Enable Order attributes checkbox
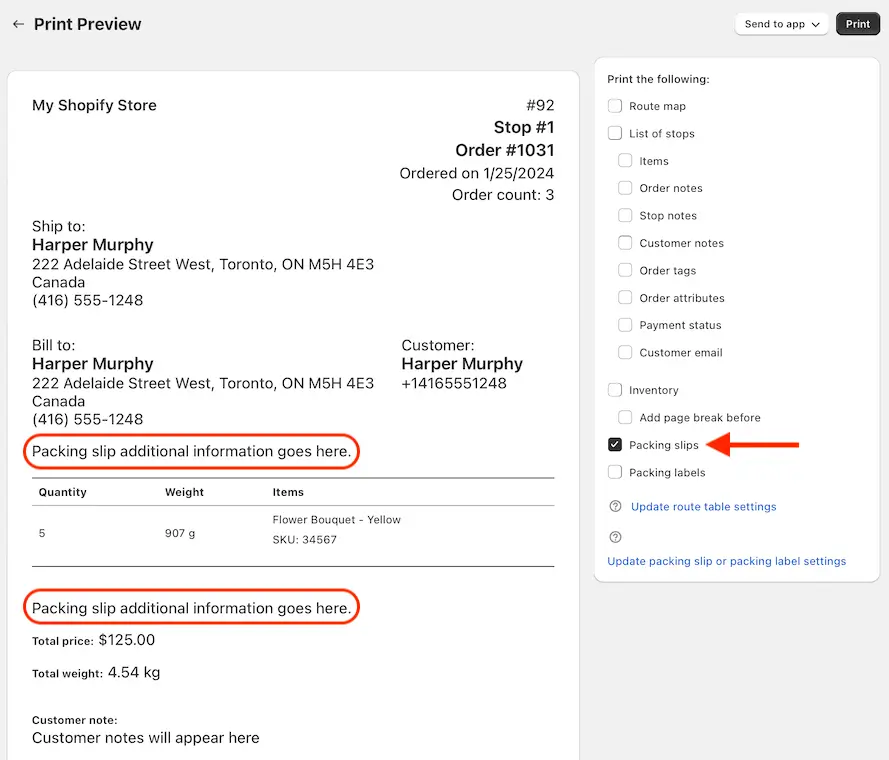 pyautogui.click(x=625, y=298)
